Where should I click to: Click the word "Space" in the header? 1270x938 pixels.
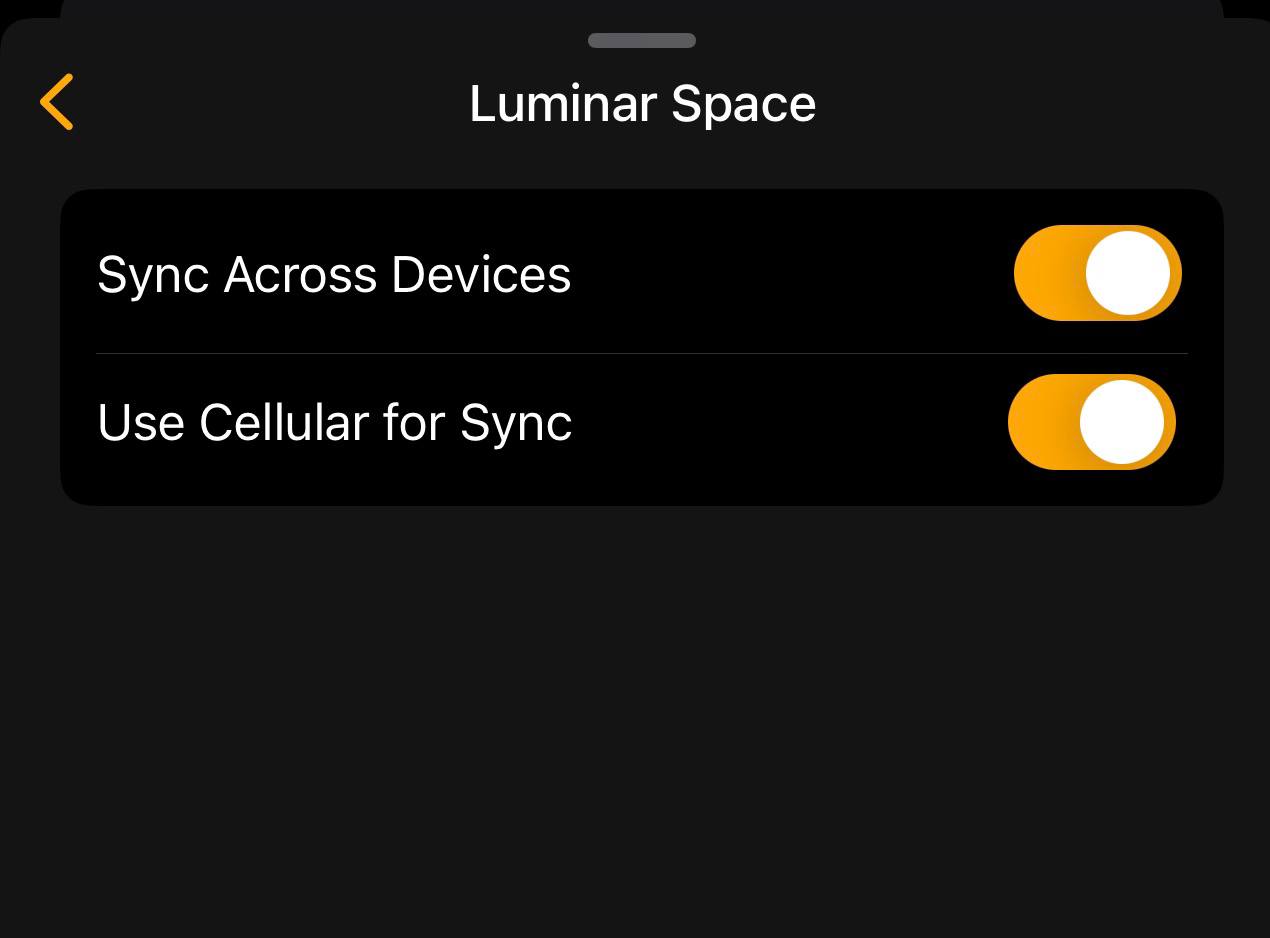[743, 104]
